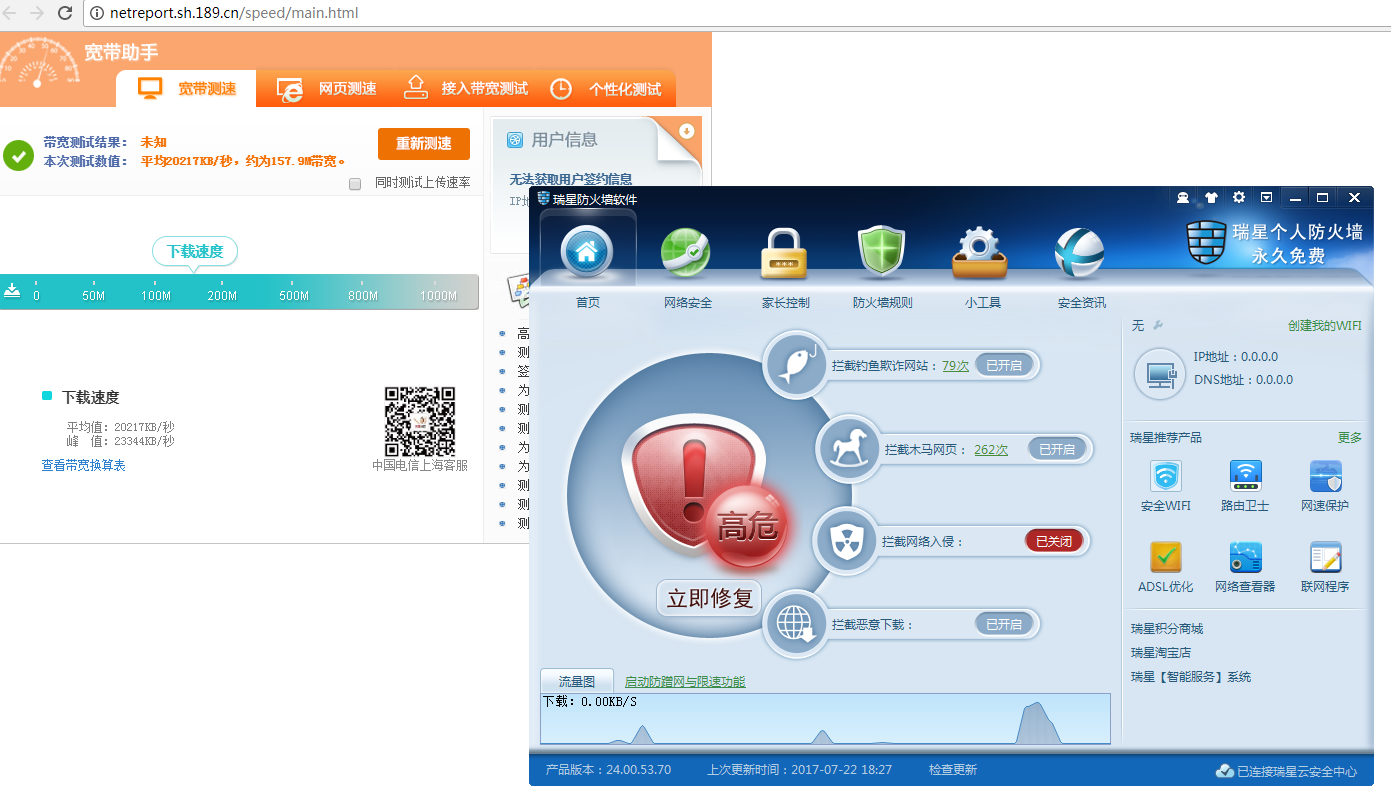Click the Chrome back arrow
The image size is (1391, 799).
point(12,13)
